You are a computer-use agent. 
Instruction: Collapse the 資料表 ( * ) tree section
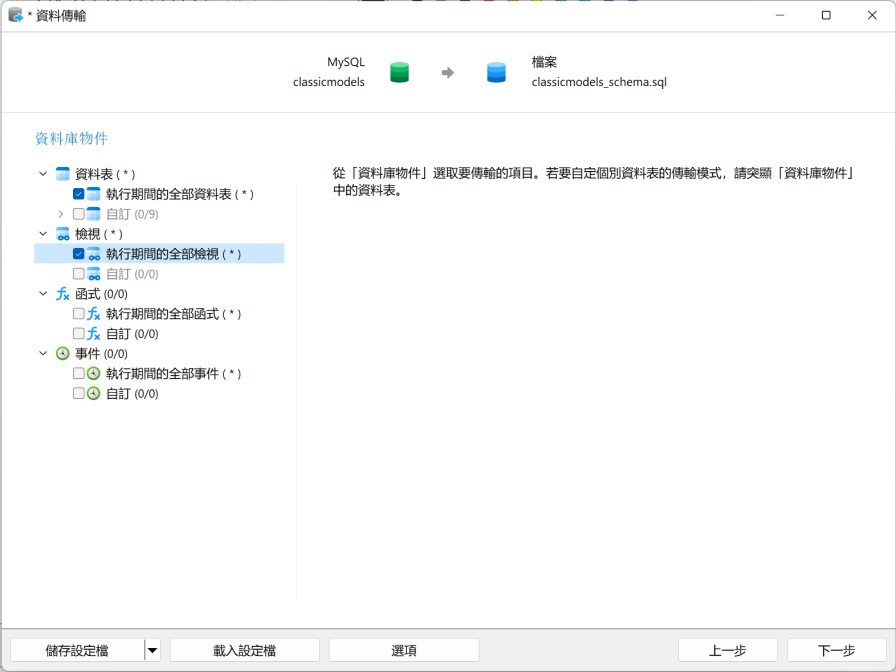[x=42, y=173]
